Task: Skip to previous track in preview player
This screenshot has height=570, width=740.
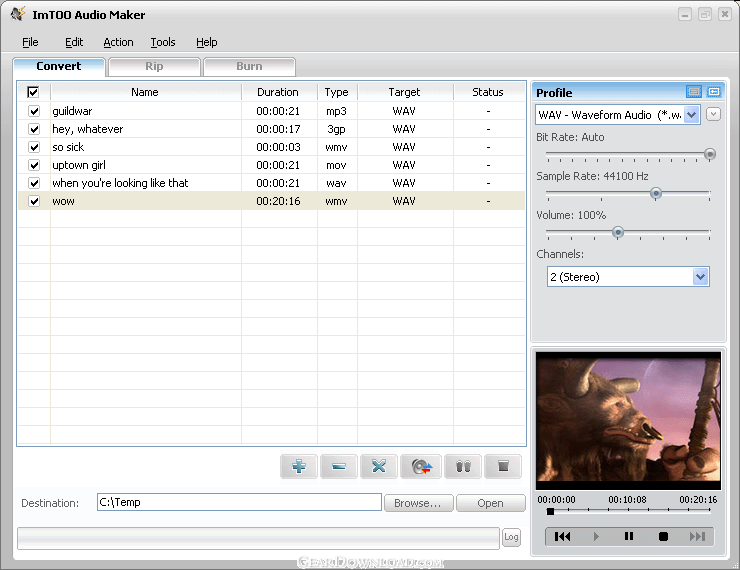Action: point(562,536)
